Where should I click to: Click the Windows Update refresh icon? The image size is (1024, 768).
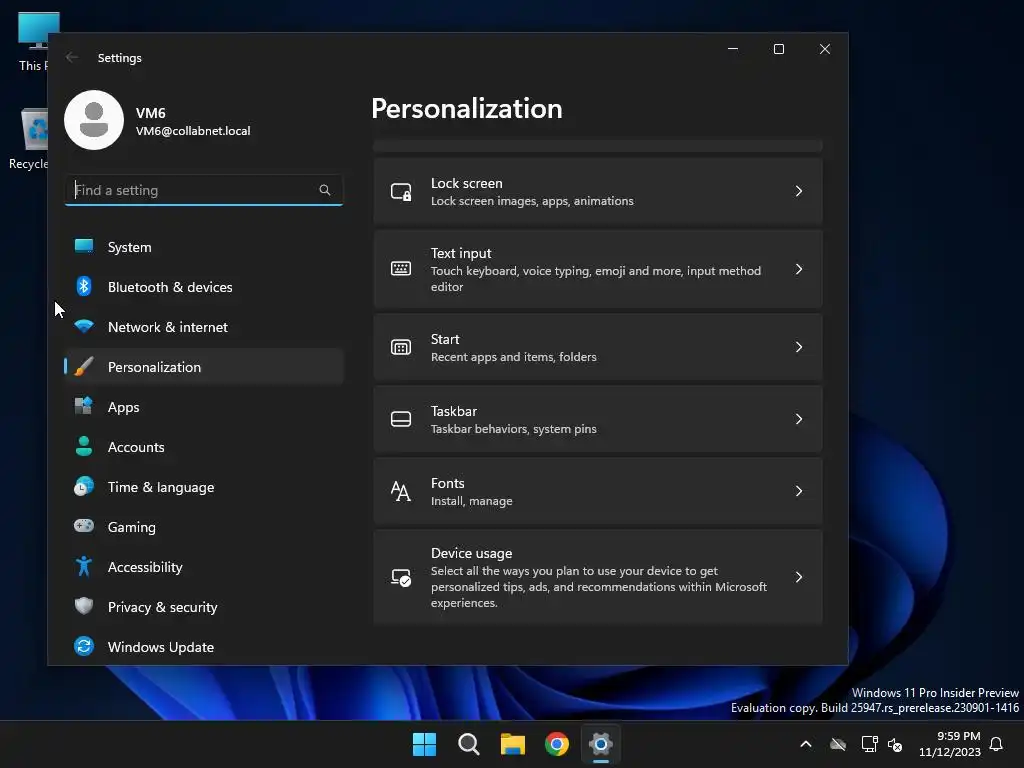pos(84,646)
